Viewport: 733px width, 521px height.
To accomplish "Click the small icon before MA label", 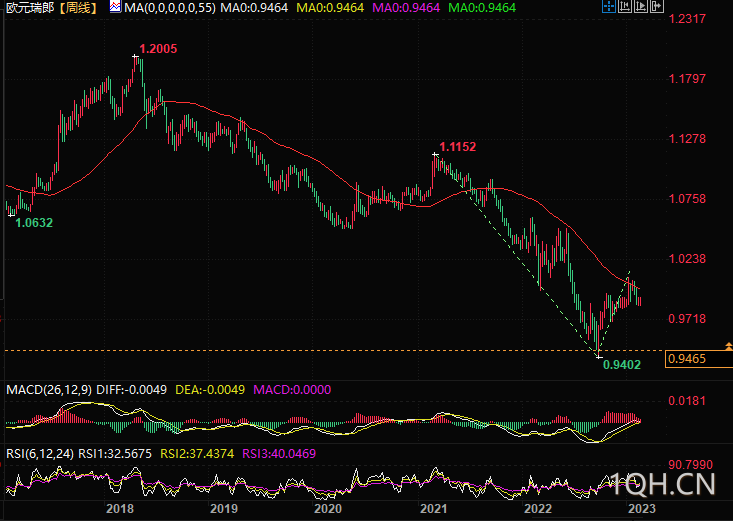I will [x=115, y=9].
